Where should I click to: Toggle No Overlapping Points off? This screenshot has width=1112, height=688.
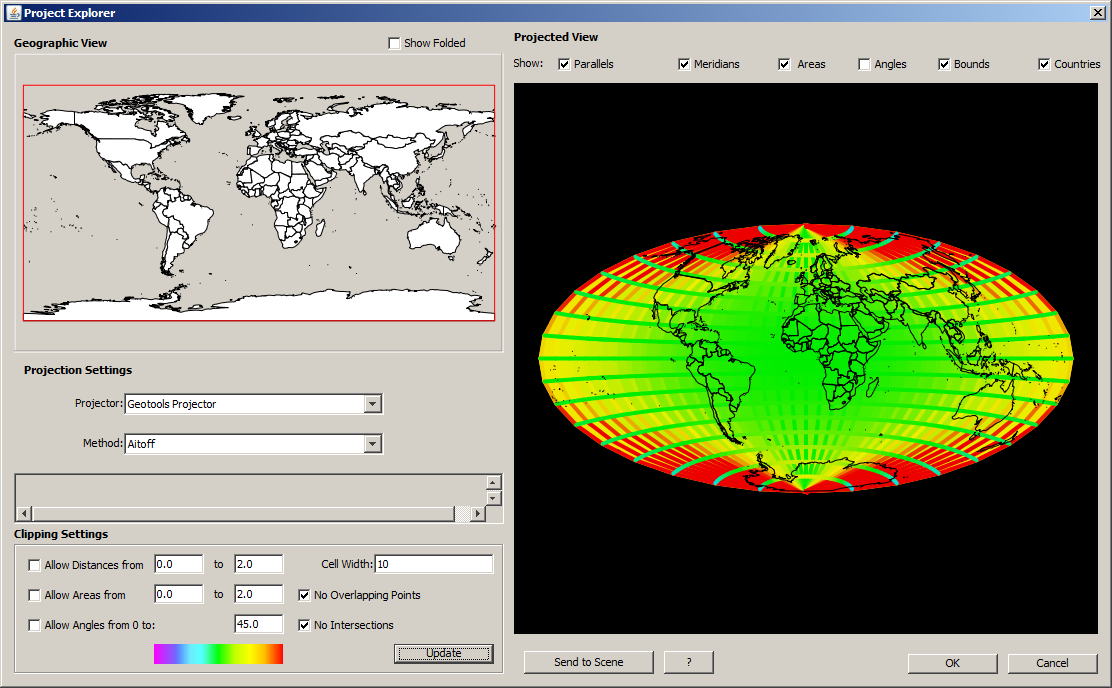[x=303, y=594]
